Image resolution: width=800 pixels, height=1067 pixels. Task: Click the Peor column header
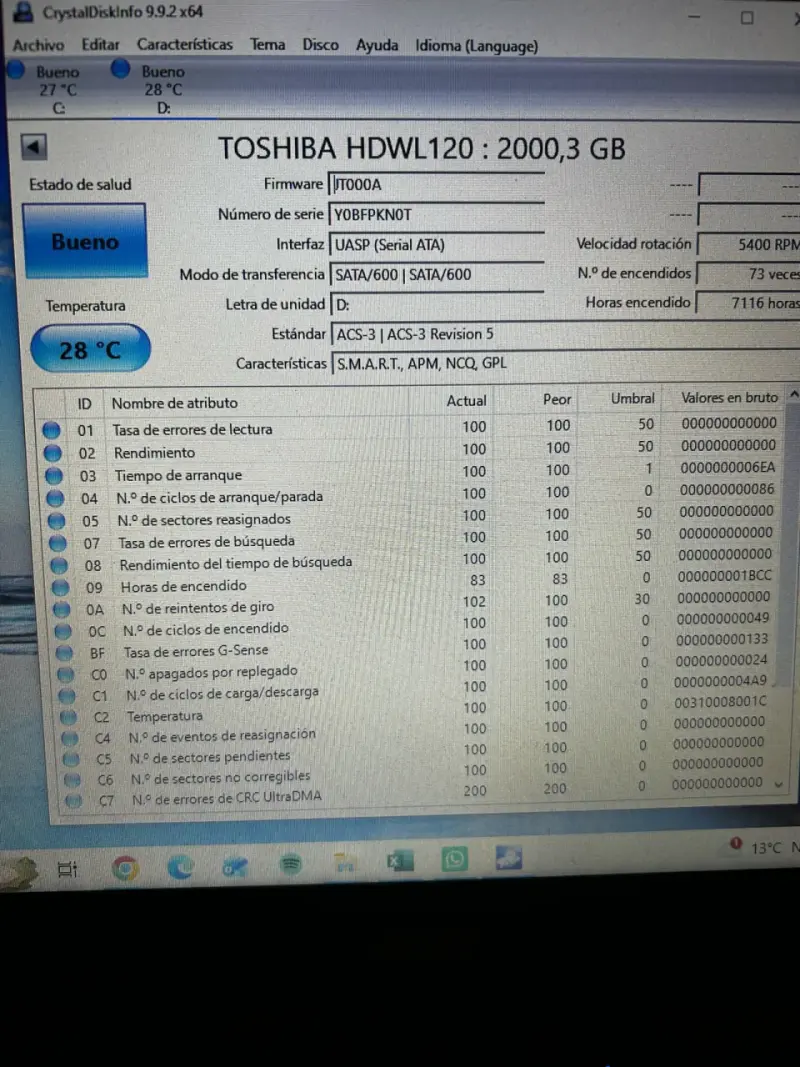coord(556,399)
